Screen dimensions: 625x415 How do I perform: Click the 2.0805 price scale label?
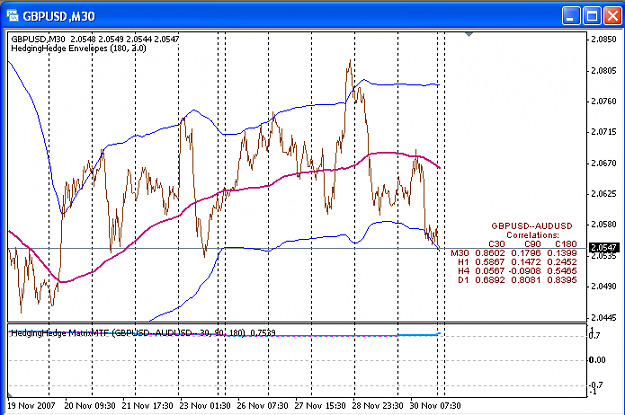[604, 71]
